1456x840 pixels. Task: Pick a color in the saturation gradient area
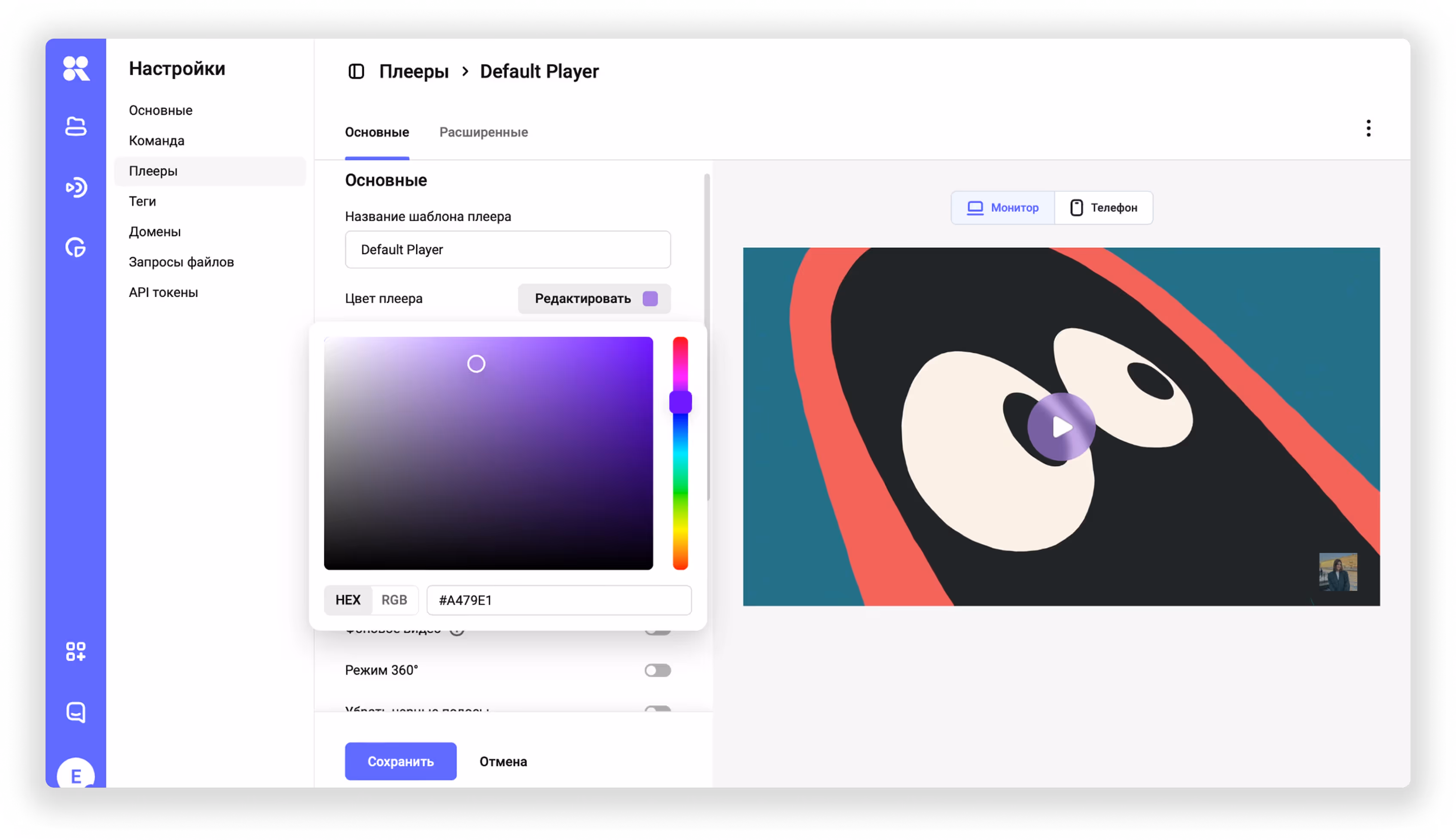488,453
